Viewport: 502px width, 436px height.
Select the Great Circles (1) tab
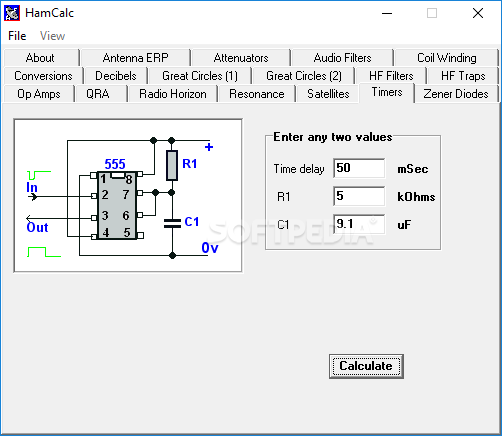click(200, 76)
